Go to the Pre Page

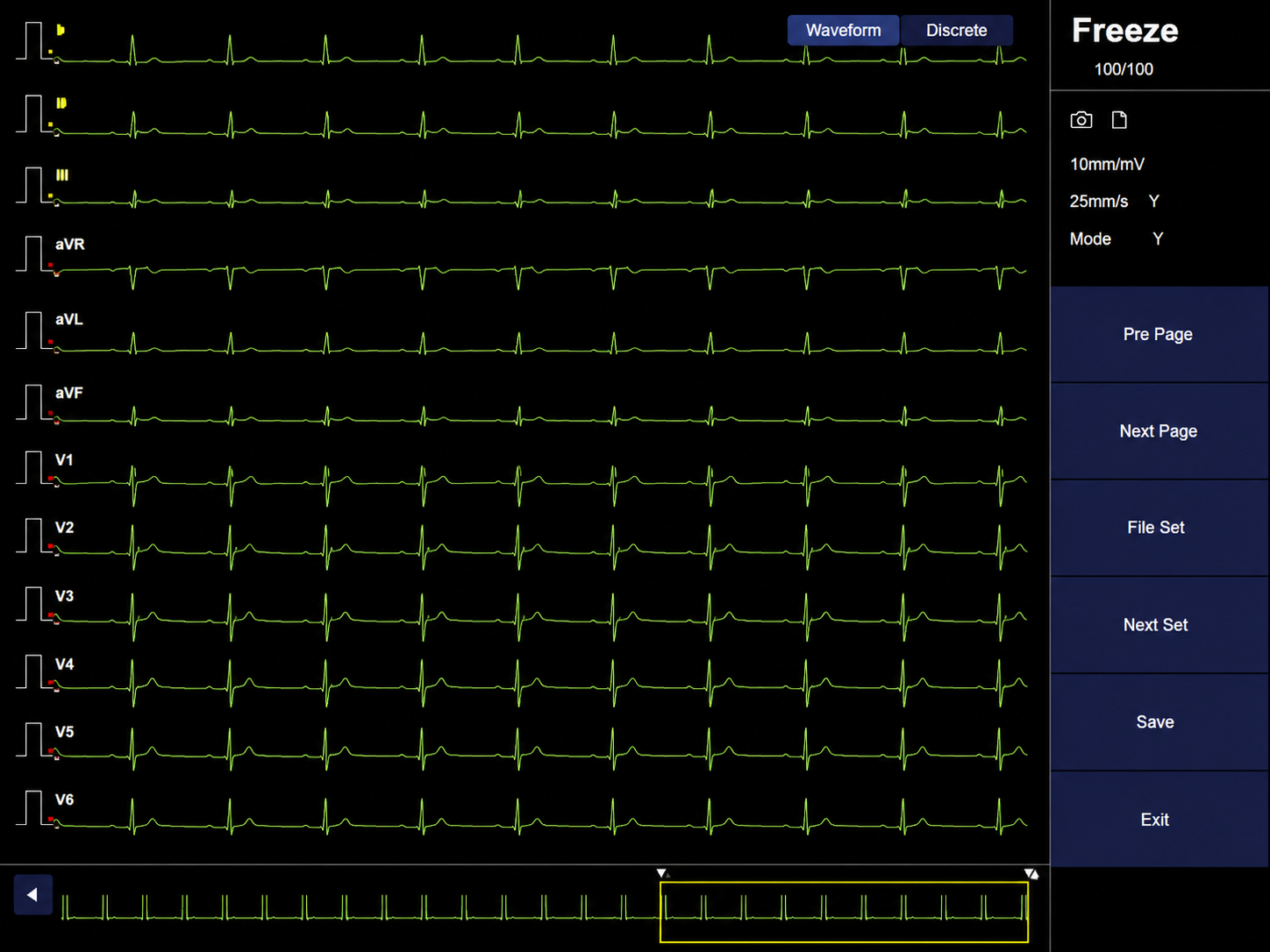(x=1159, y=334)
